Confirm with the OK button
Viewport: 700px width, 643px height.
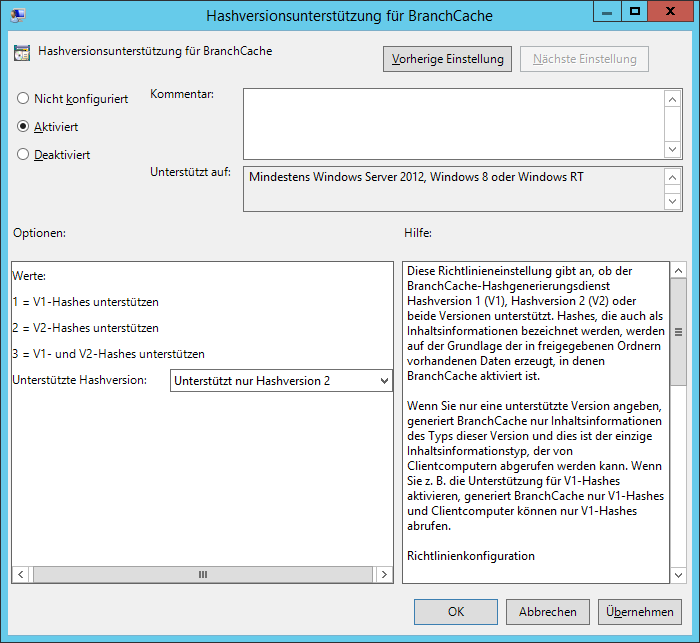tap(456, 612)
